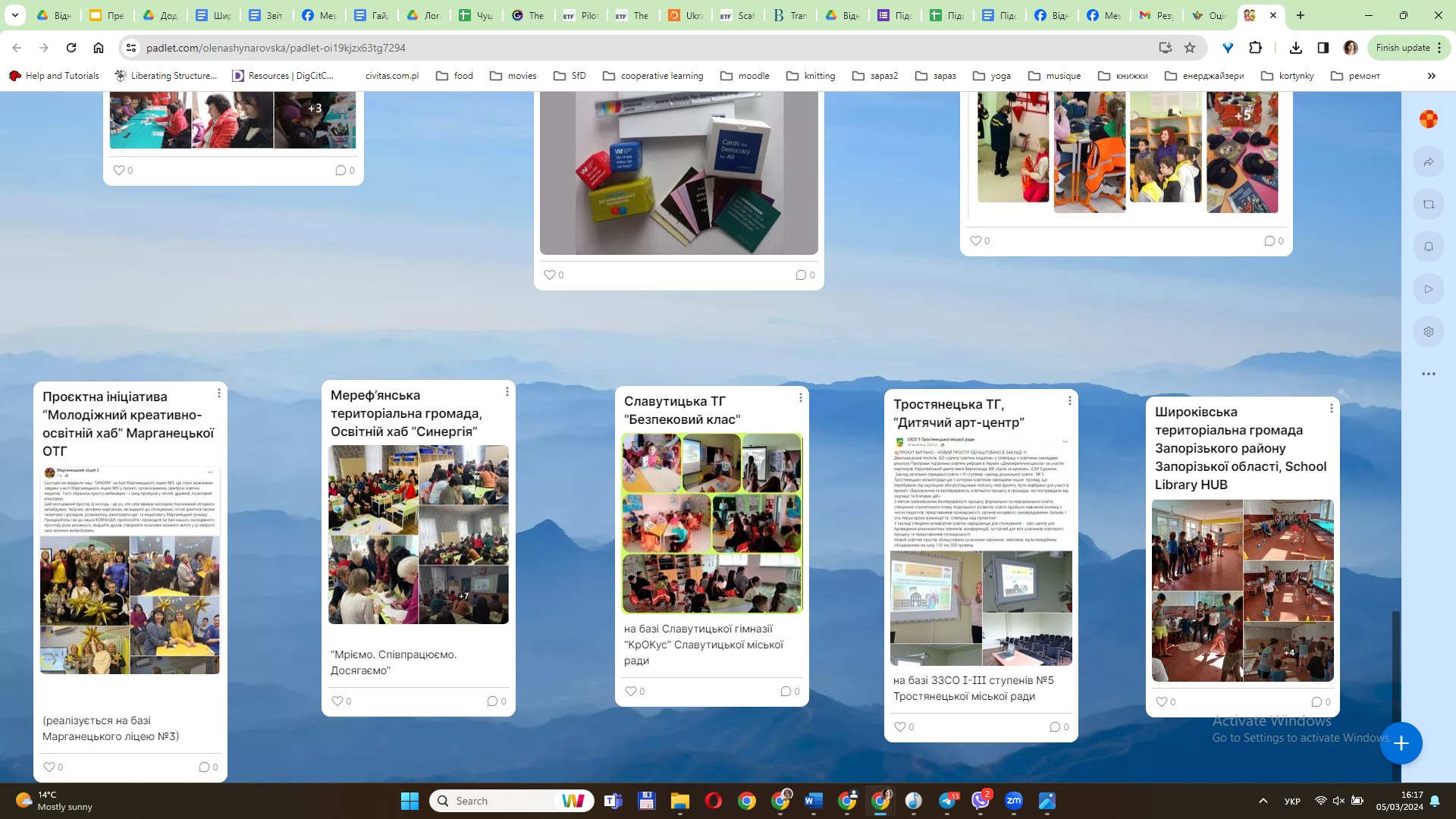
Task: Open Padlet settings gear icon
Action: 1429,331
